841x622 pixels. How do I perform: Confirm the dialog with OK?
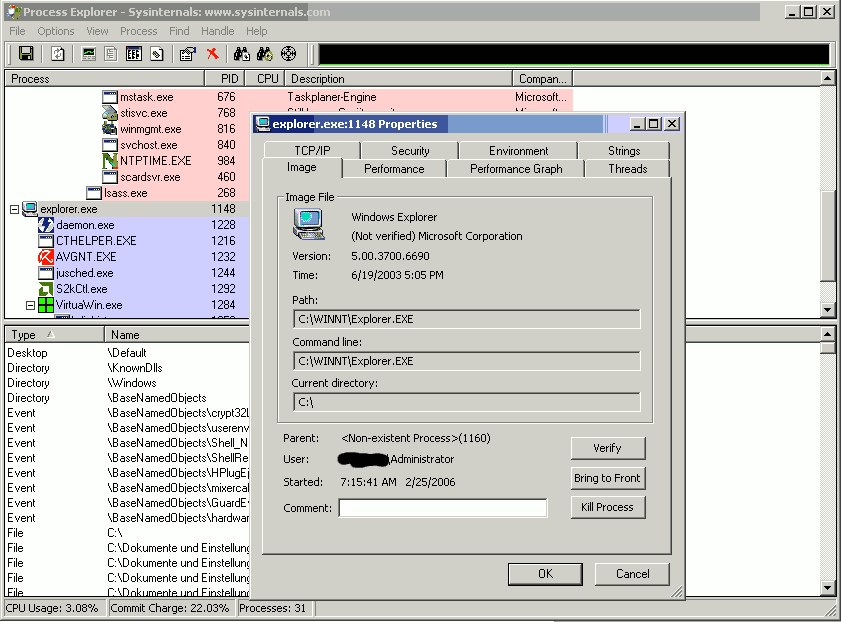pyautogui.click(x=545, y=574)
